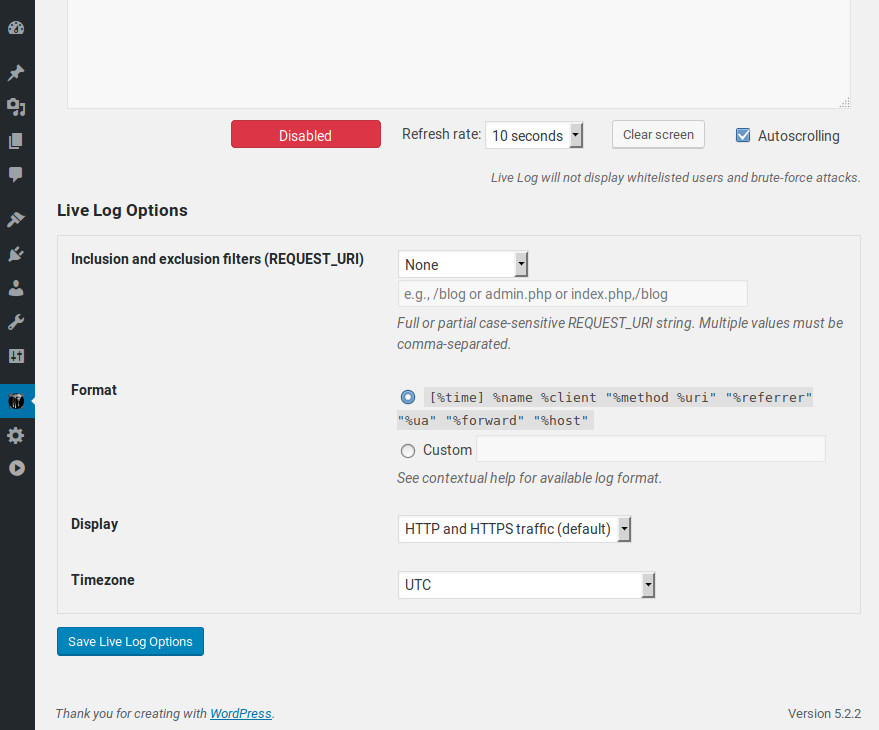Open Comments speech bubble icon

pyautogui.click(x=16, y=175)
